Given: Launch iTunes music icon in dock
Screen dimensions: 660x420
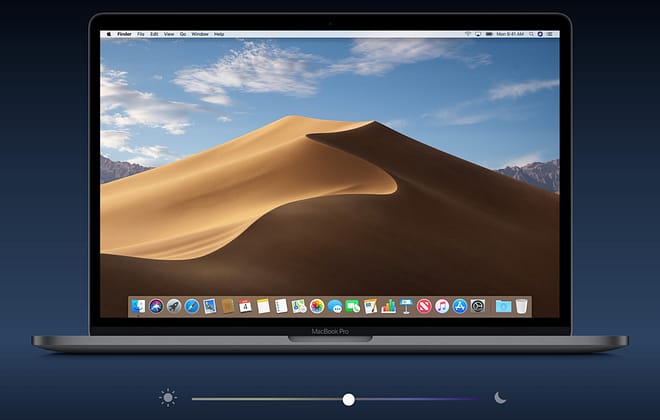Looking at the screenshot, I should pos(441,306).
